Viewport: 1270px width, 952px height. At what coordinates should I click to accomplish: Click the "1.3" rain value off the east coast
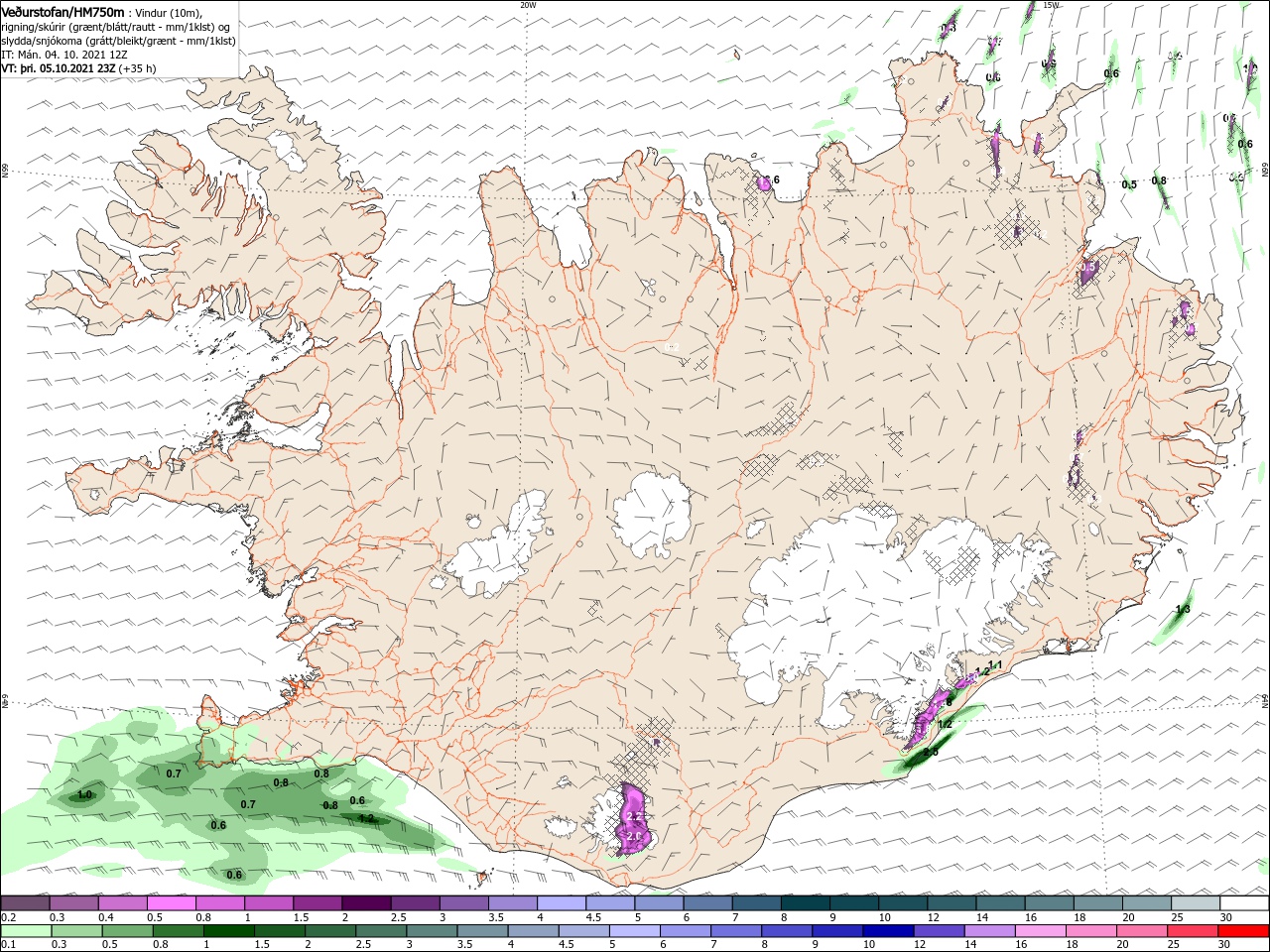click(1183, 609)
